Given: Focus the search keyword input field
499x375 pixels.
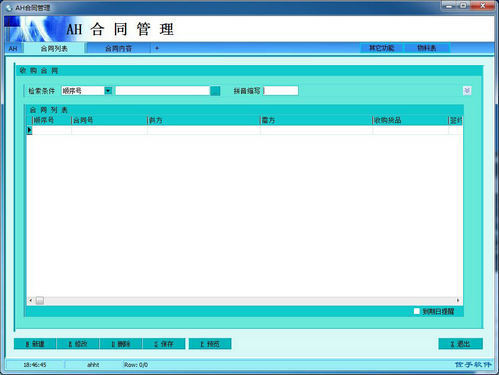Looking at the screenshot, I should (163, 91).
